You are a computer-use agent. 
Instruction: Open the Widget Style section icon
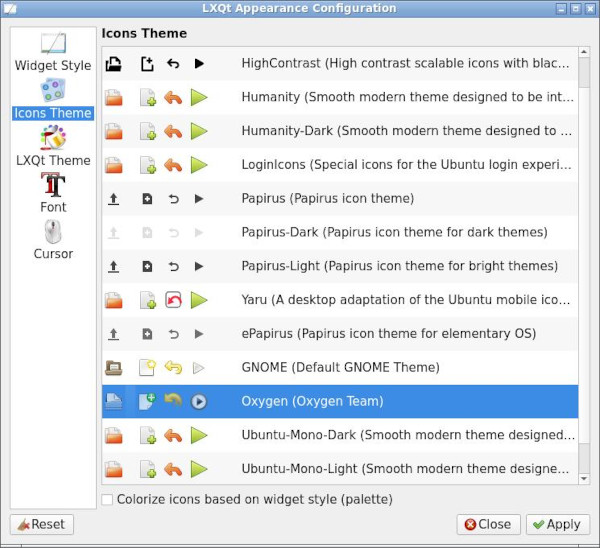[x=53, y=43]
